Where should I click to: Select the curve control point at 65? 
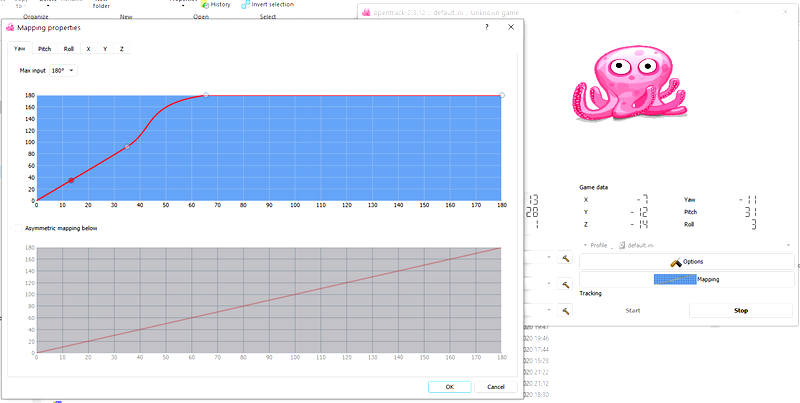(x=206, y=95)
